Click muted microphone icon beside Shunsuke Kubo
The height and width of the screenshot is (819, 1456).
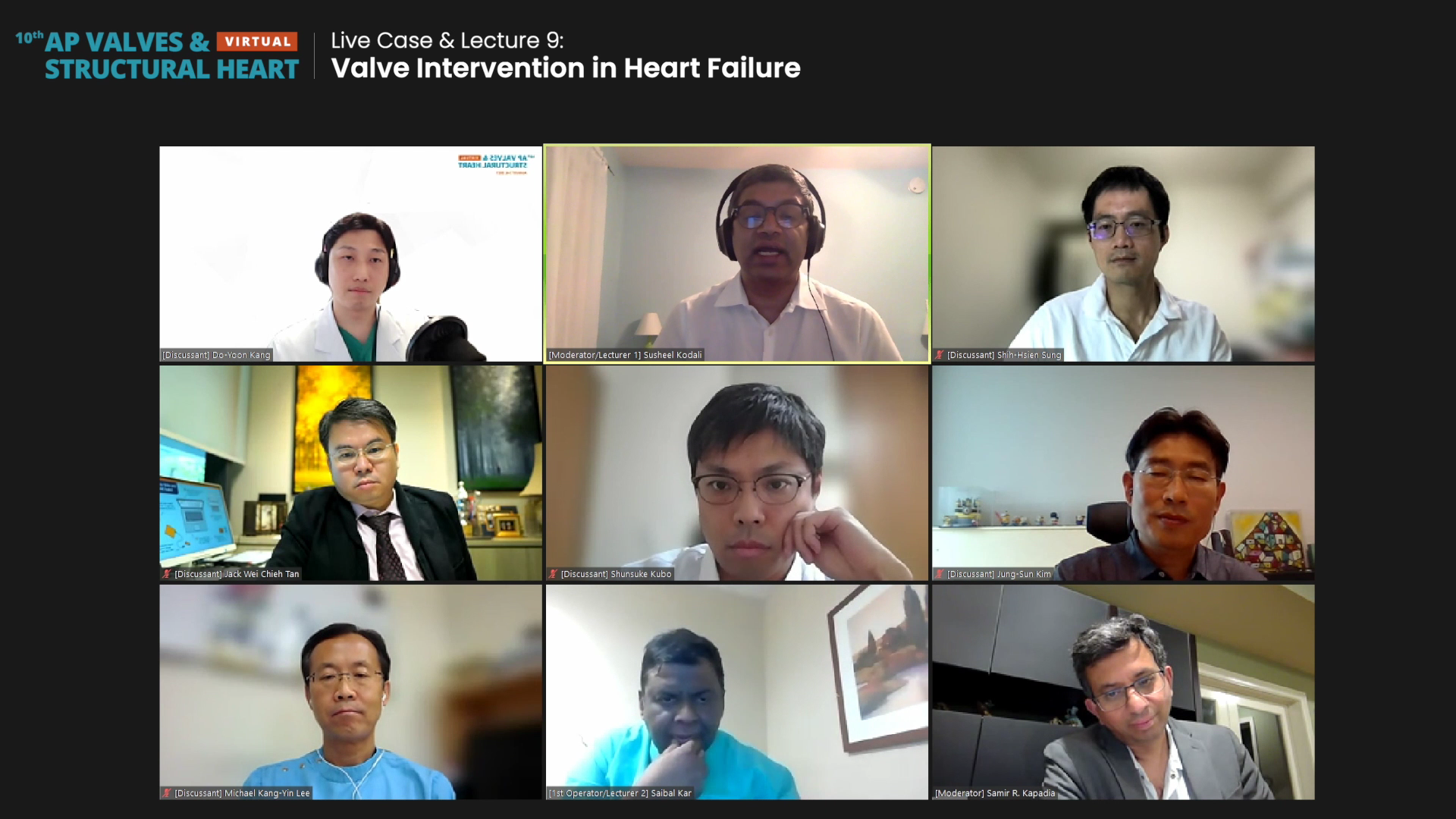553,574
